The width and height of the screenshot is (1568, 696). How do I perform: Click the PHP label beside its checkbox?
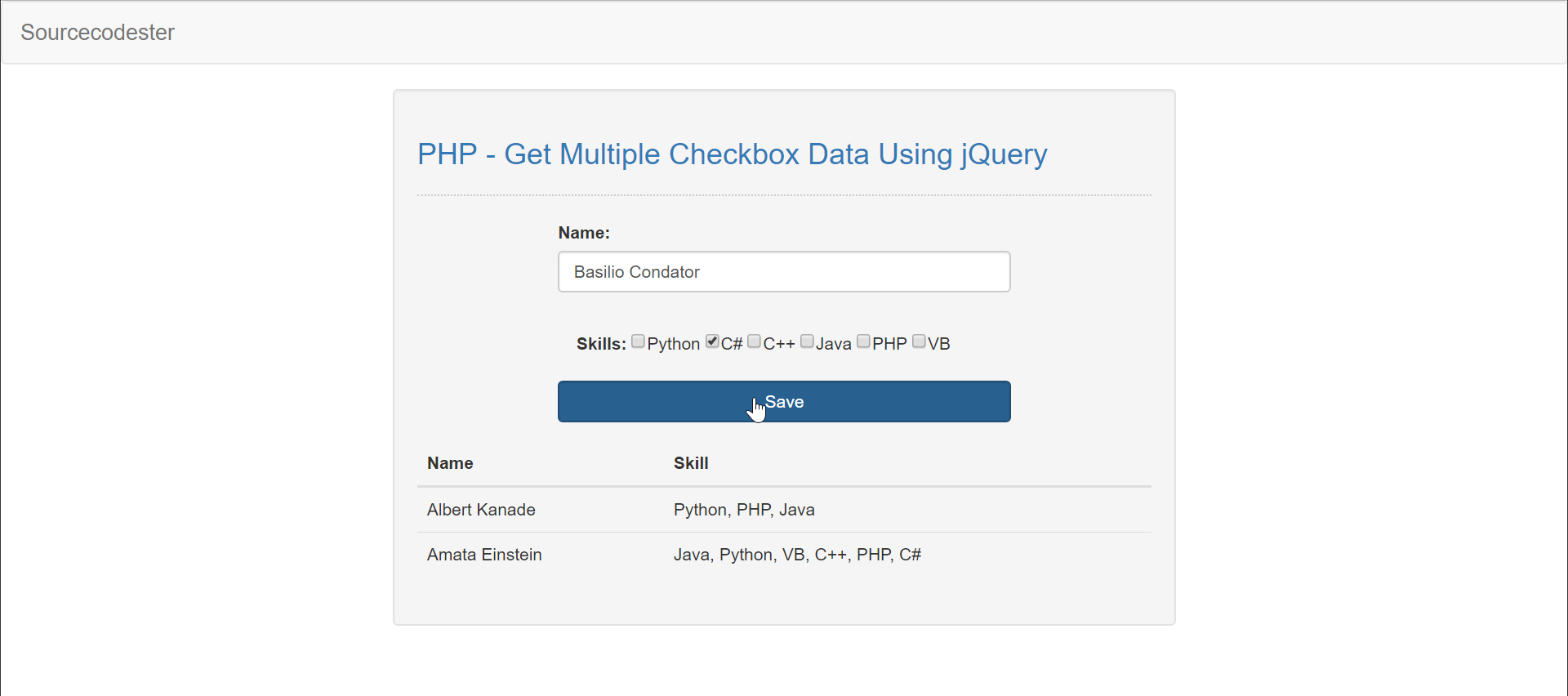889,344
